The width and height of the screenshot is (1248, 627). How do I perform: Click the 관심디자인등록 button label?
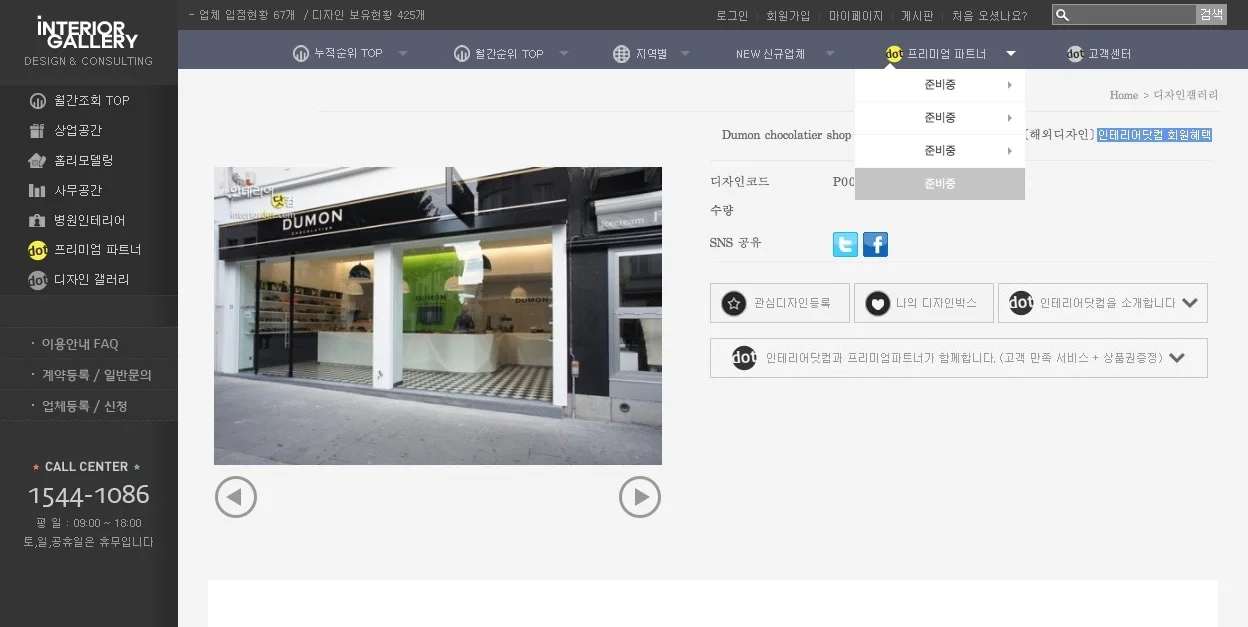[792, 303]
